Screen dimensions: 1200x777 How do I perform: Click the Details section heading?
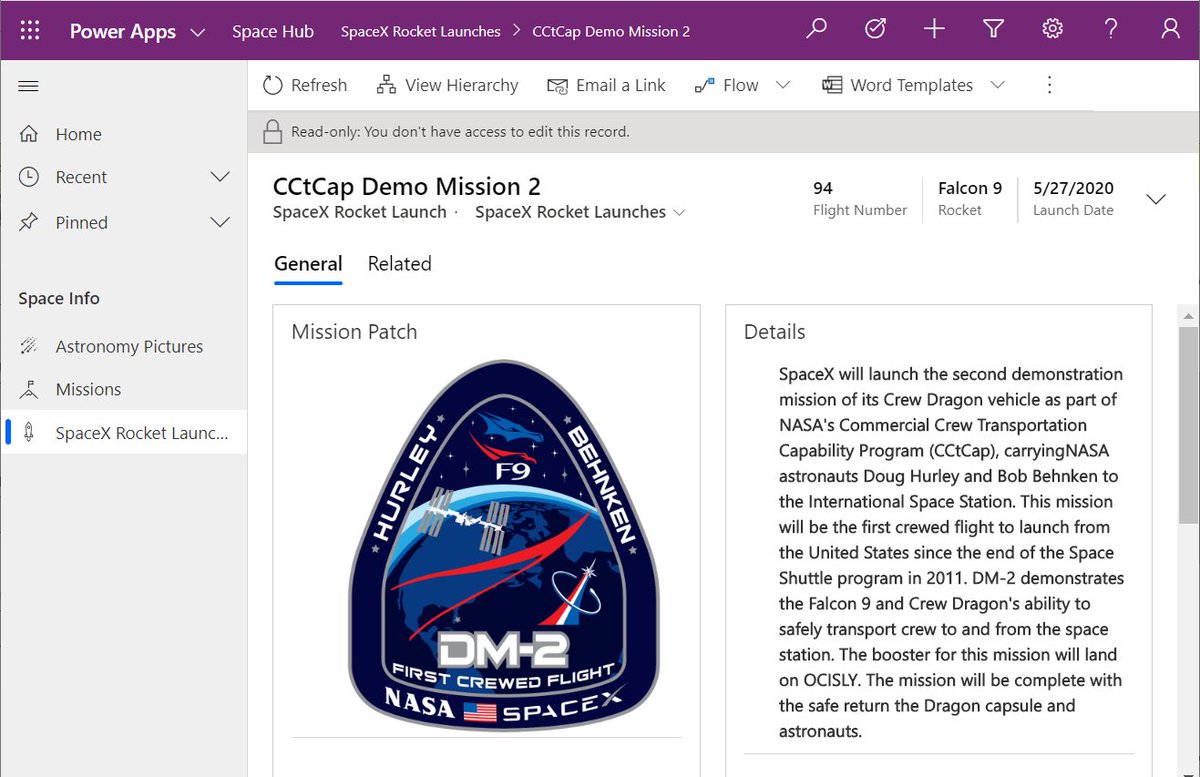[775, 332]
